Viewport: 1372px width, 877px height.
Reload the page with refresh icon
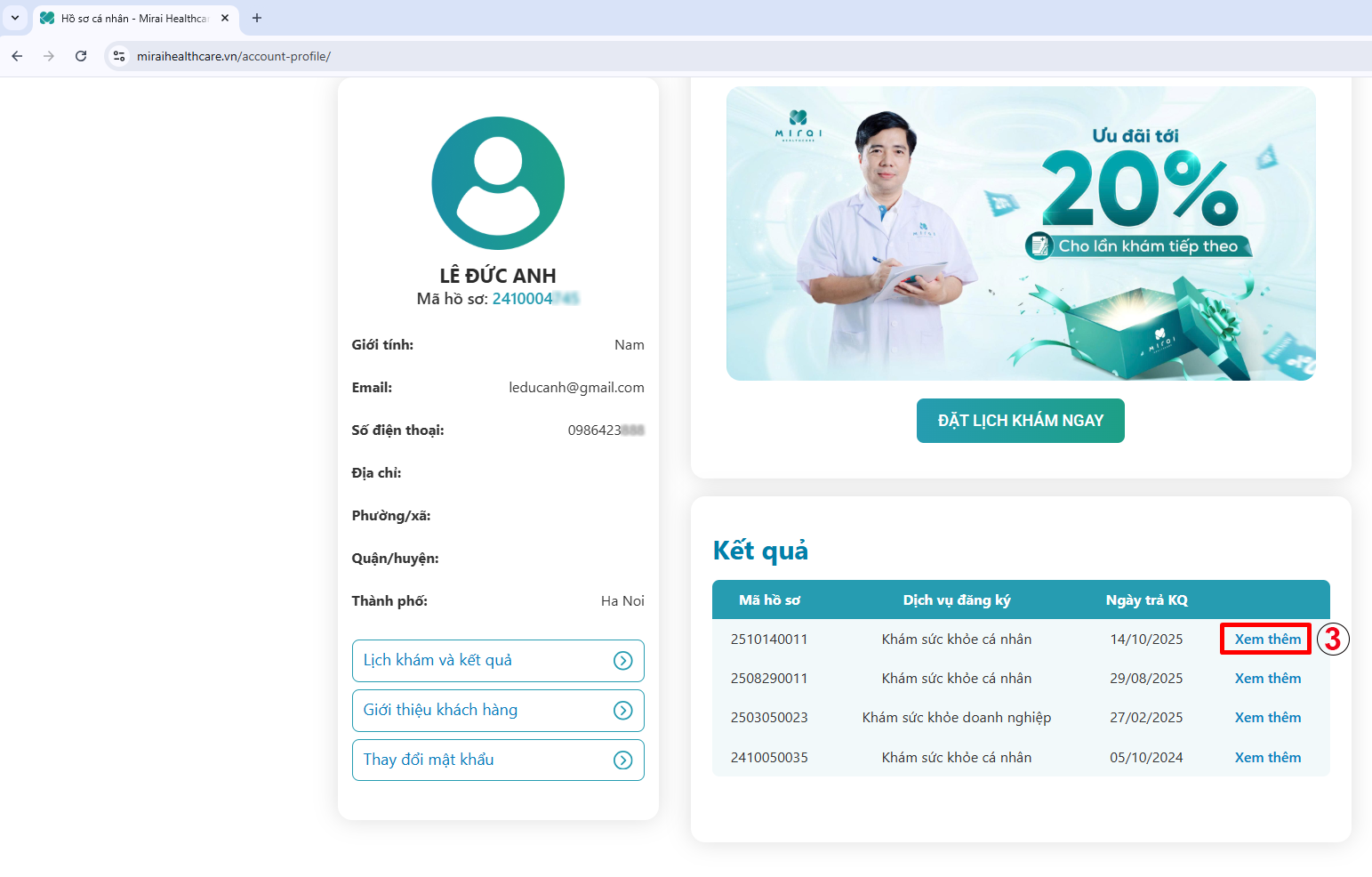(81, 56)
